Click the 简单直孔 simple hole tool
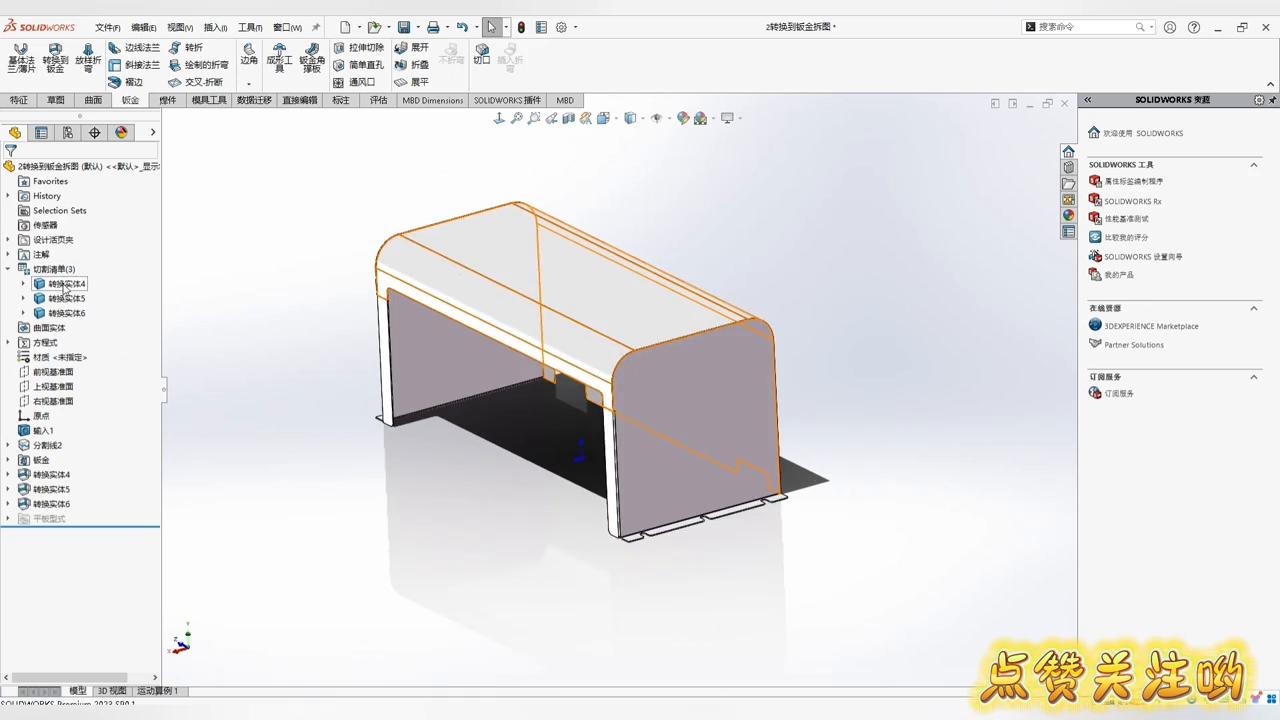Screen dimensions: 1280x720 tap(359, 65)
